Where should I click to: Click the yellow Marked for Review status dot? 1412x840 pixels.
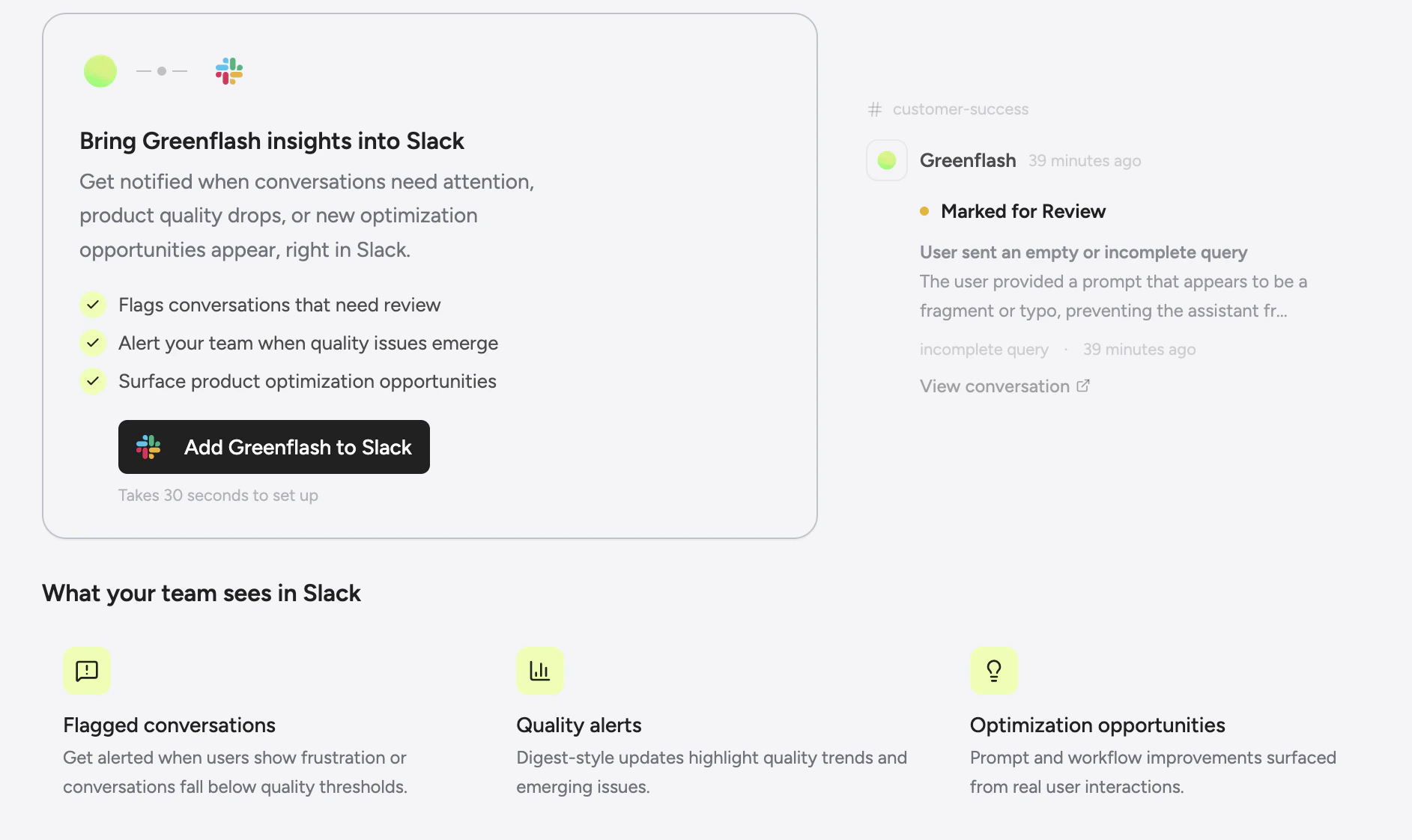tap(924, 211)
